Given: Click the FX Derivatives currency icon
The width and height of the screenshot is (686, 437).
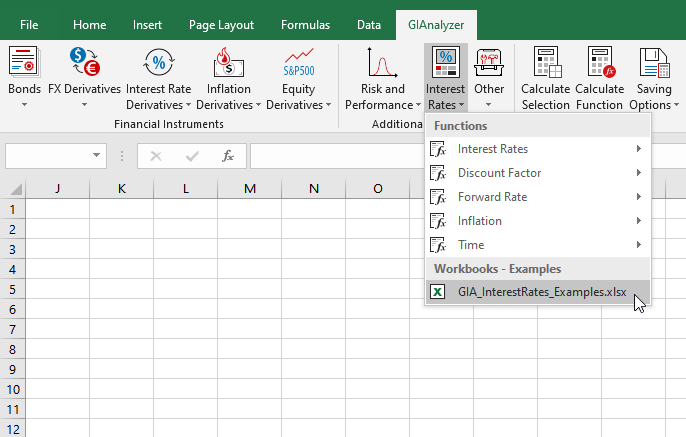Looking at the screenshot, I should click(x=84, y=62).
